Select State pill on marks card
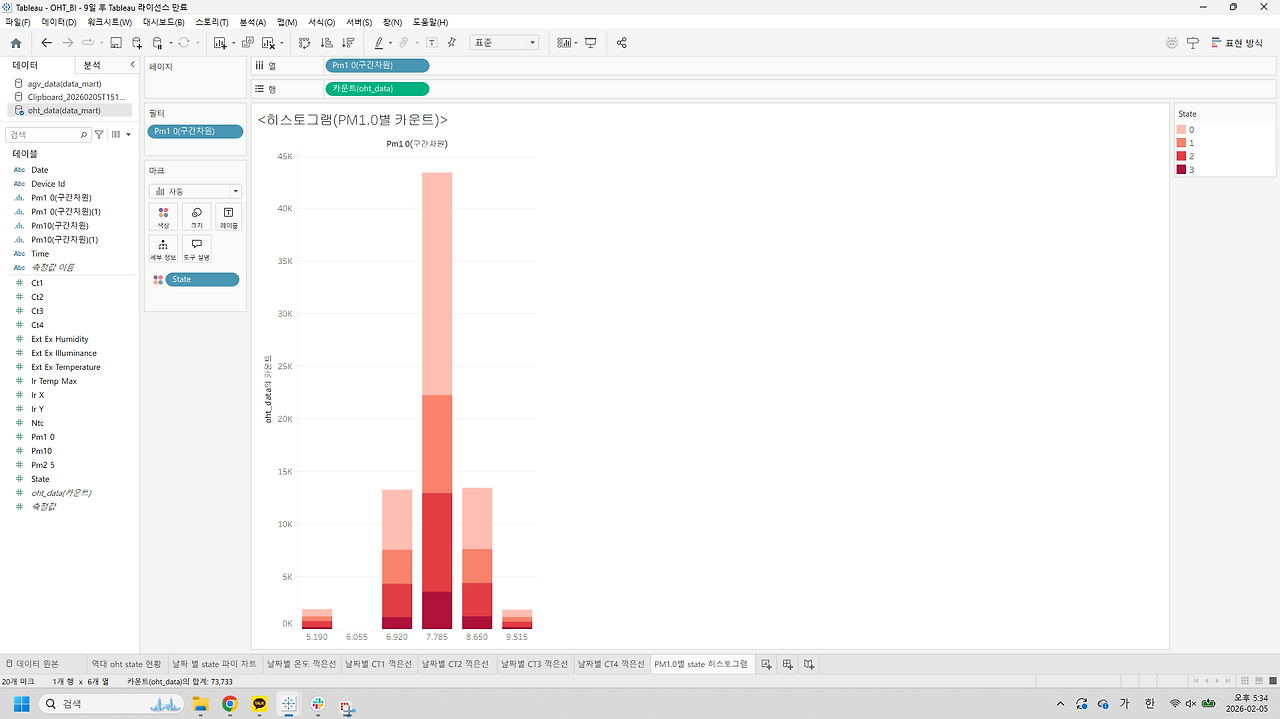This screenshot has width=1280, height=719. point(202,279)
